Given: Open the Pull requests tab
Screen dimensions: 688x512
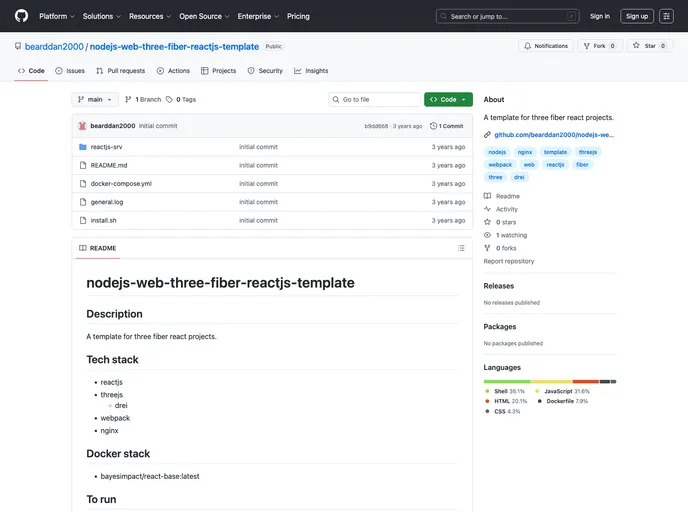Looking at the screenshot, I should tap(120, 71).
